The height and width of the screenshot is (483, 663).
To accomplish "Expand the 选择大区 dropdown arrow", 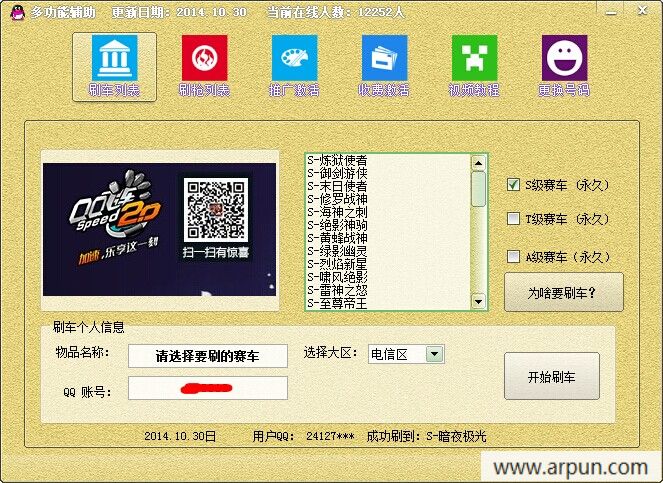I will (x=435, y=354).
